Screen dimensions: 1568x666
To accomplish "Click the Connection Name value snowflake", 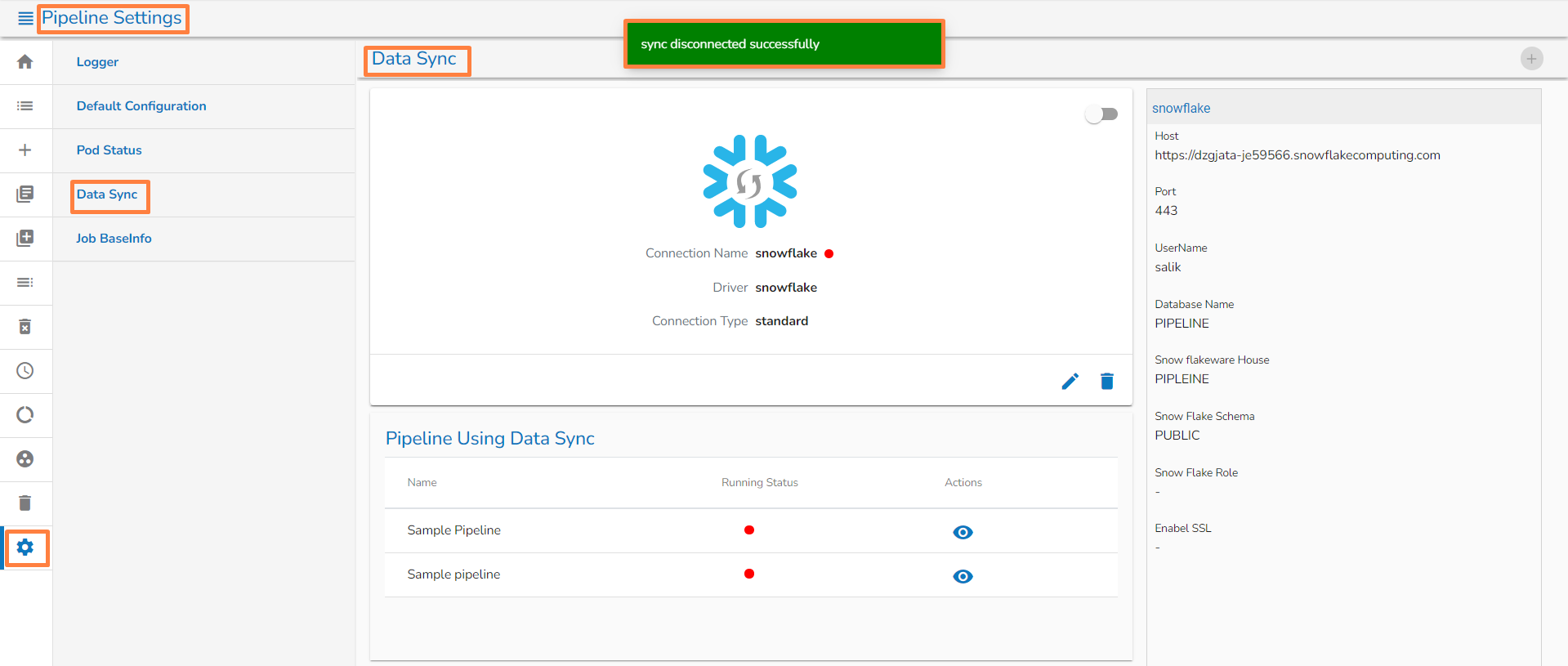I will pos(786,253).
